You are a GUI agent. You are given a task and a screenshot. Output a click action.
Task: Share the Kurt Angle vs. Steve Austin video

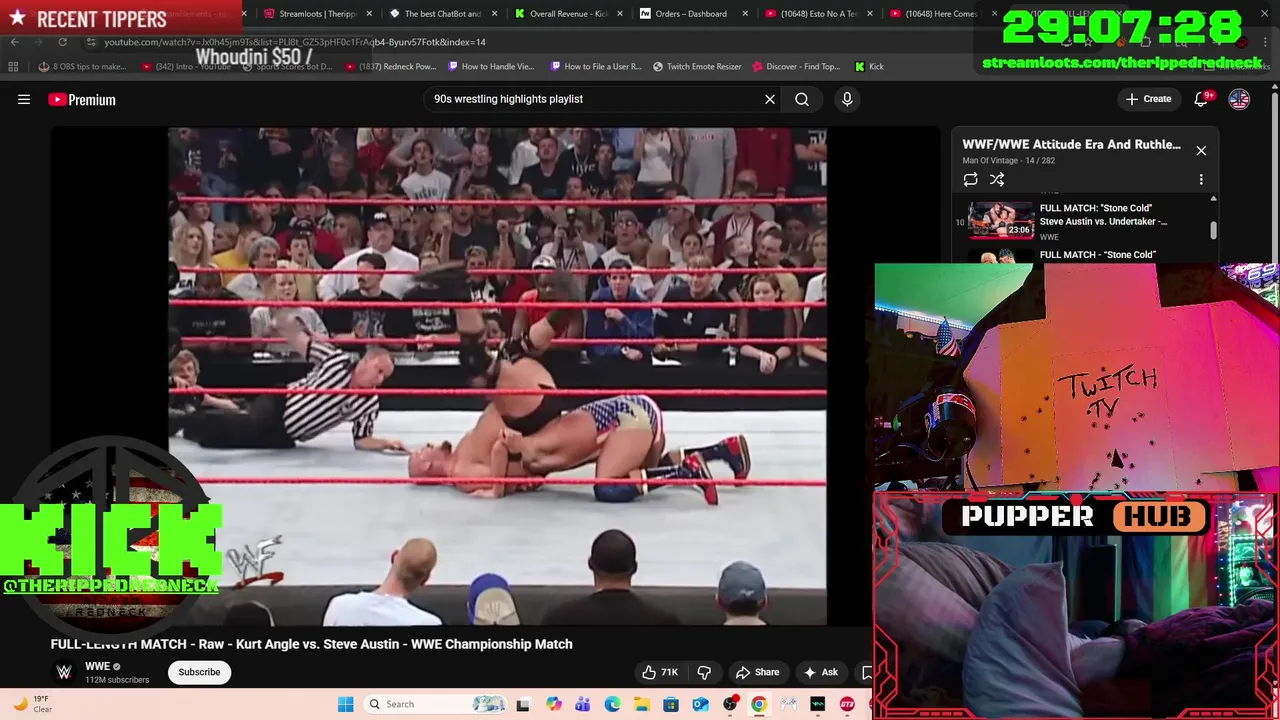click(757, 672)
